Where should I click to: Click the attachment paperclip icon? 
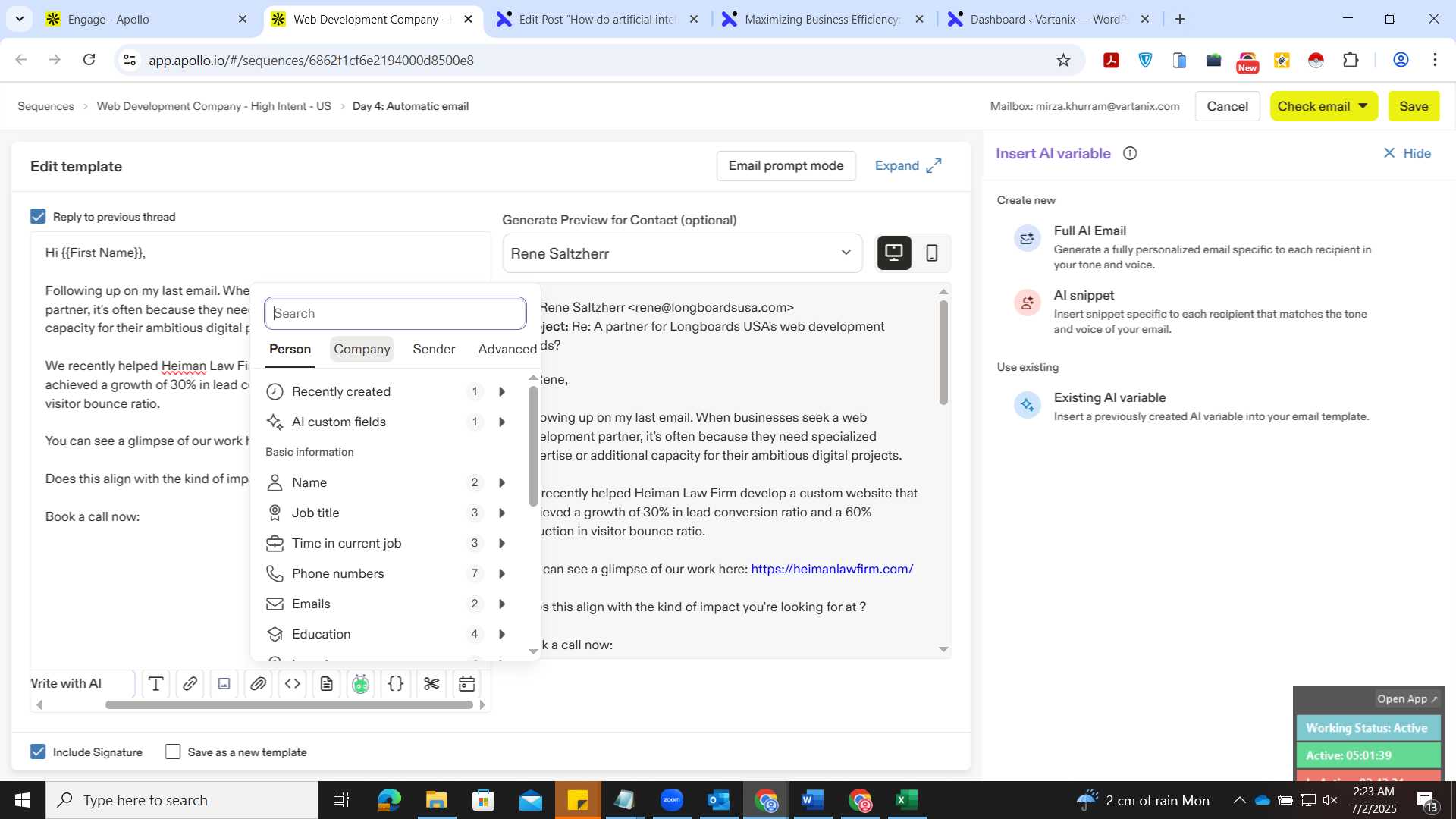258,684
